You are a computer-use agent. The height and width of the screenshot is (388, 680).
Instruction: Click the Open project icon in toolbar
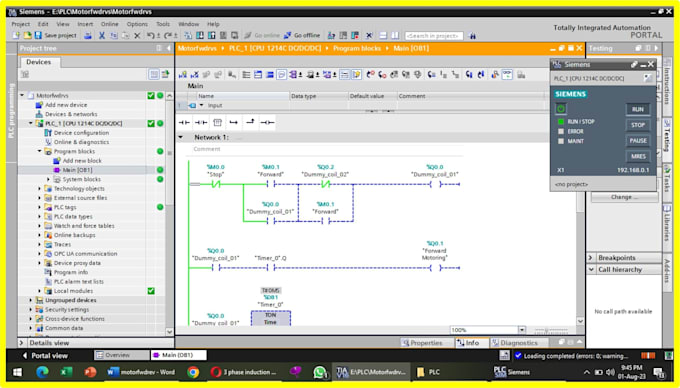click(x=27, y=36)
